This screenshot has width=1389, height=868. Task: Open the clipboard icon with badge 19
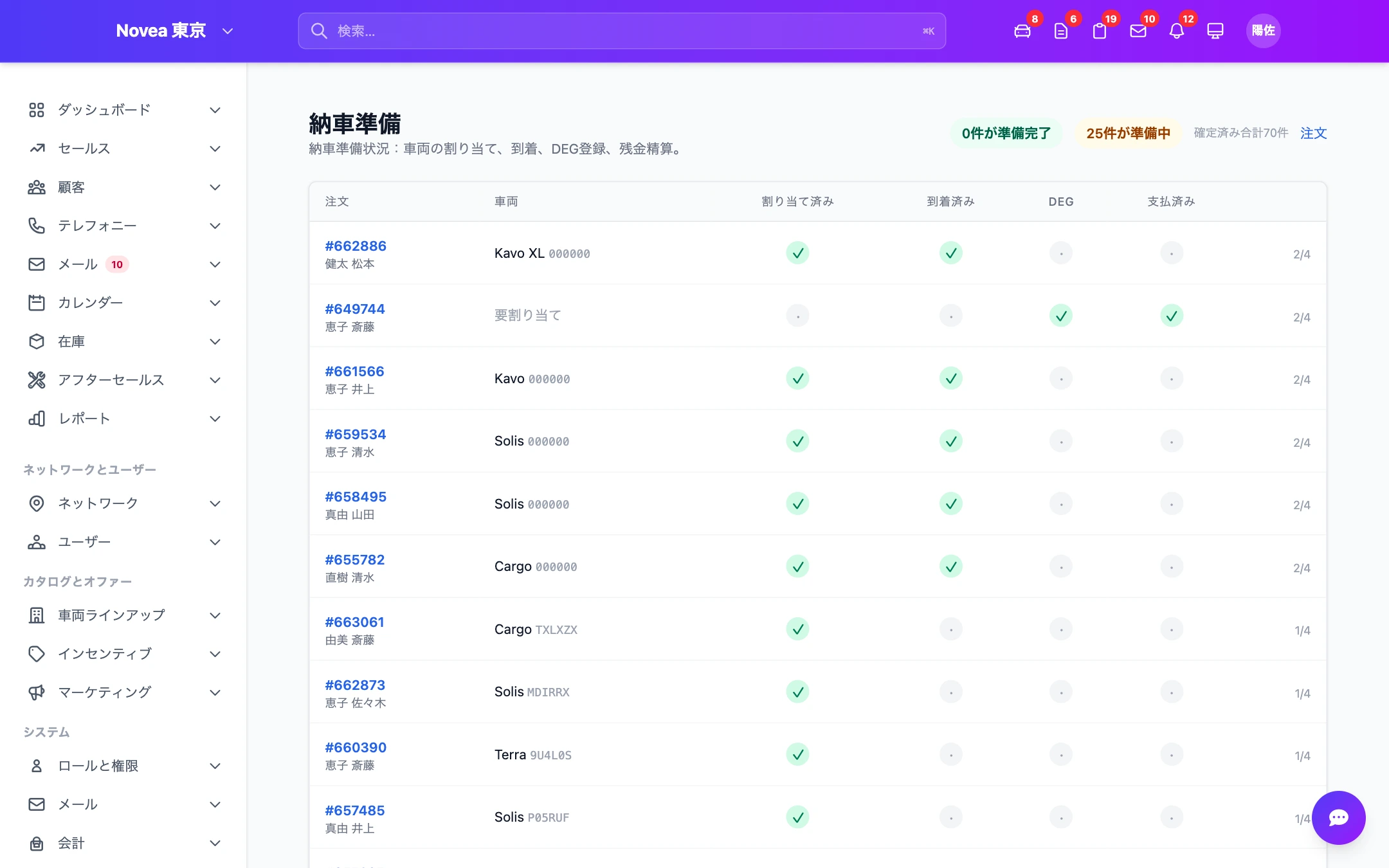point(1100,31)
